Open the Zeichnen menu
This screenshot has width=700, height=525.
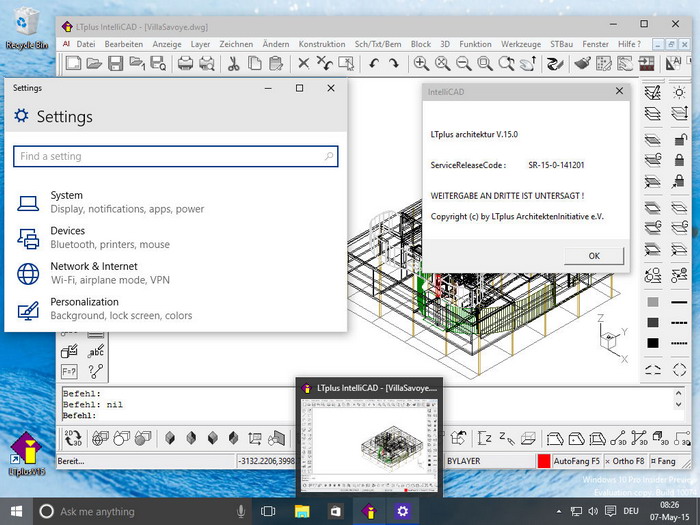[236, 44]
